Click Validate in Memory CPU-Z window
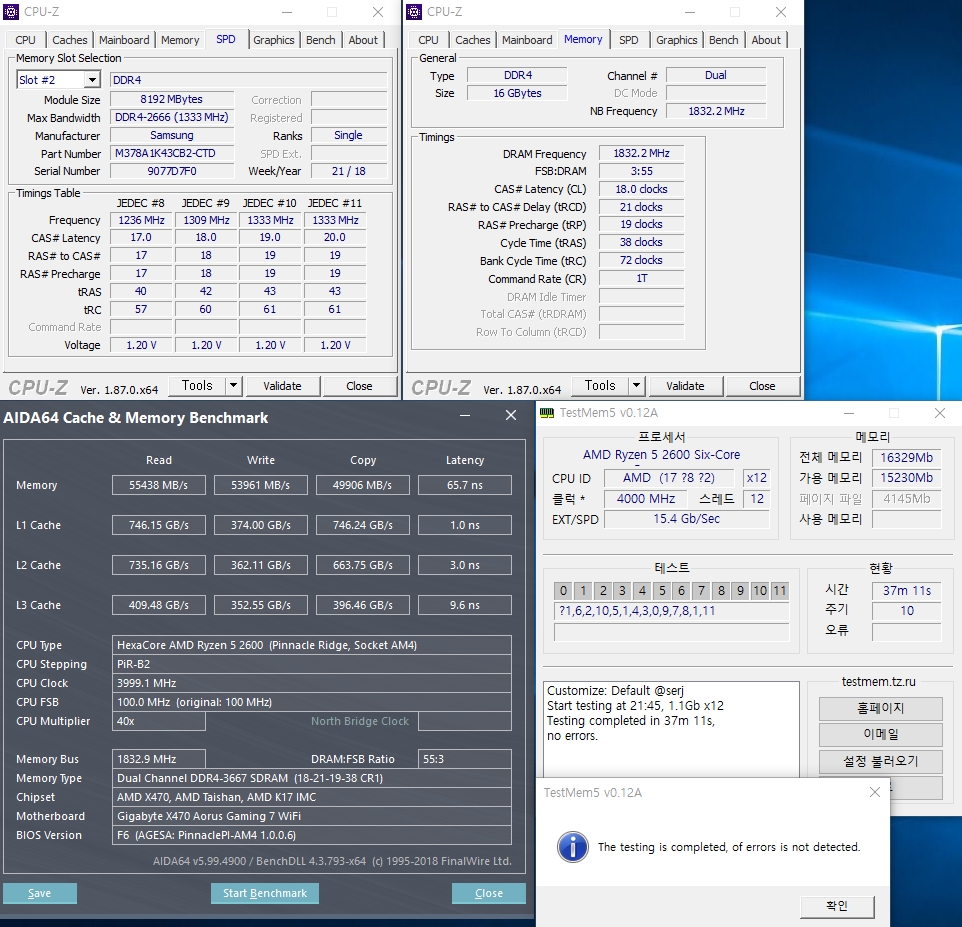This screenshot has width=962, height=927. point(685,386)
